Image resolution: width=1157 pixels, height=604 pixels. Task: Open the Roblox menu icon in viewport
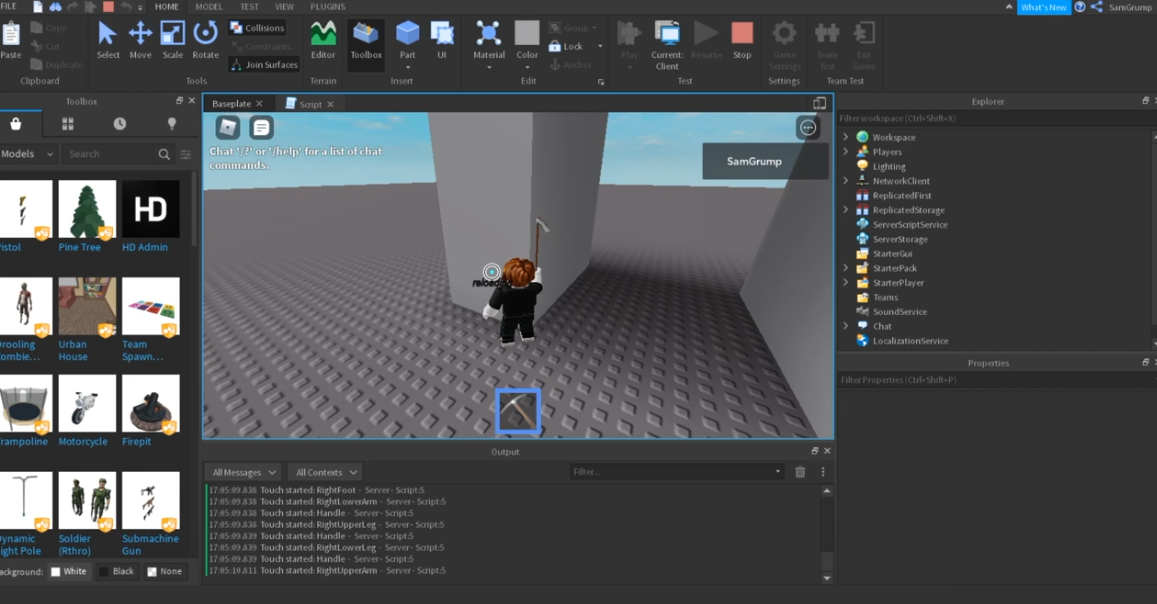click(228, 128)
